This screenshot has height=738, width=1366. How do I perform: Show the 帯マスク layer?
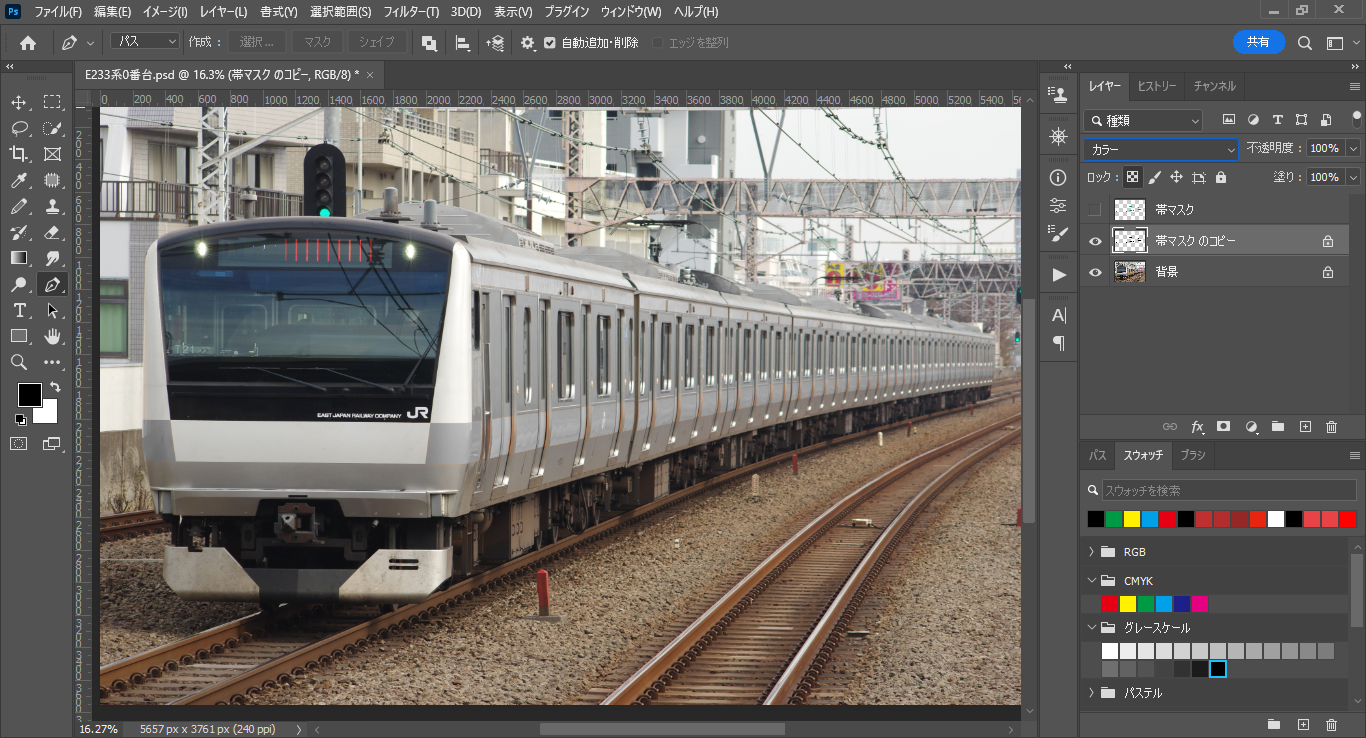click(x=1095, y=210)
